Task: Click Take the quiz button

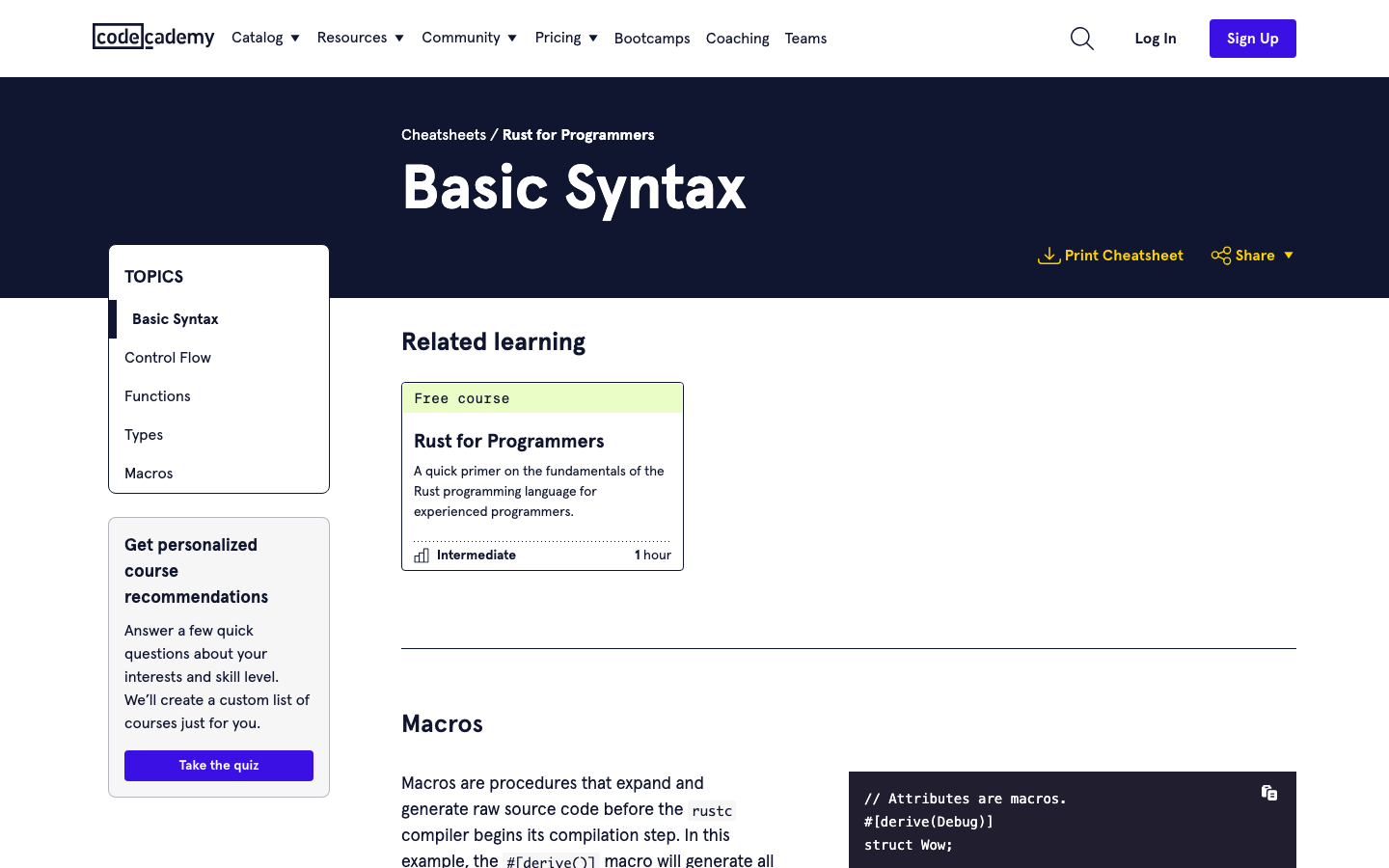Action: (219, 766)
